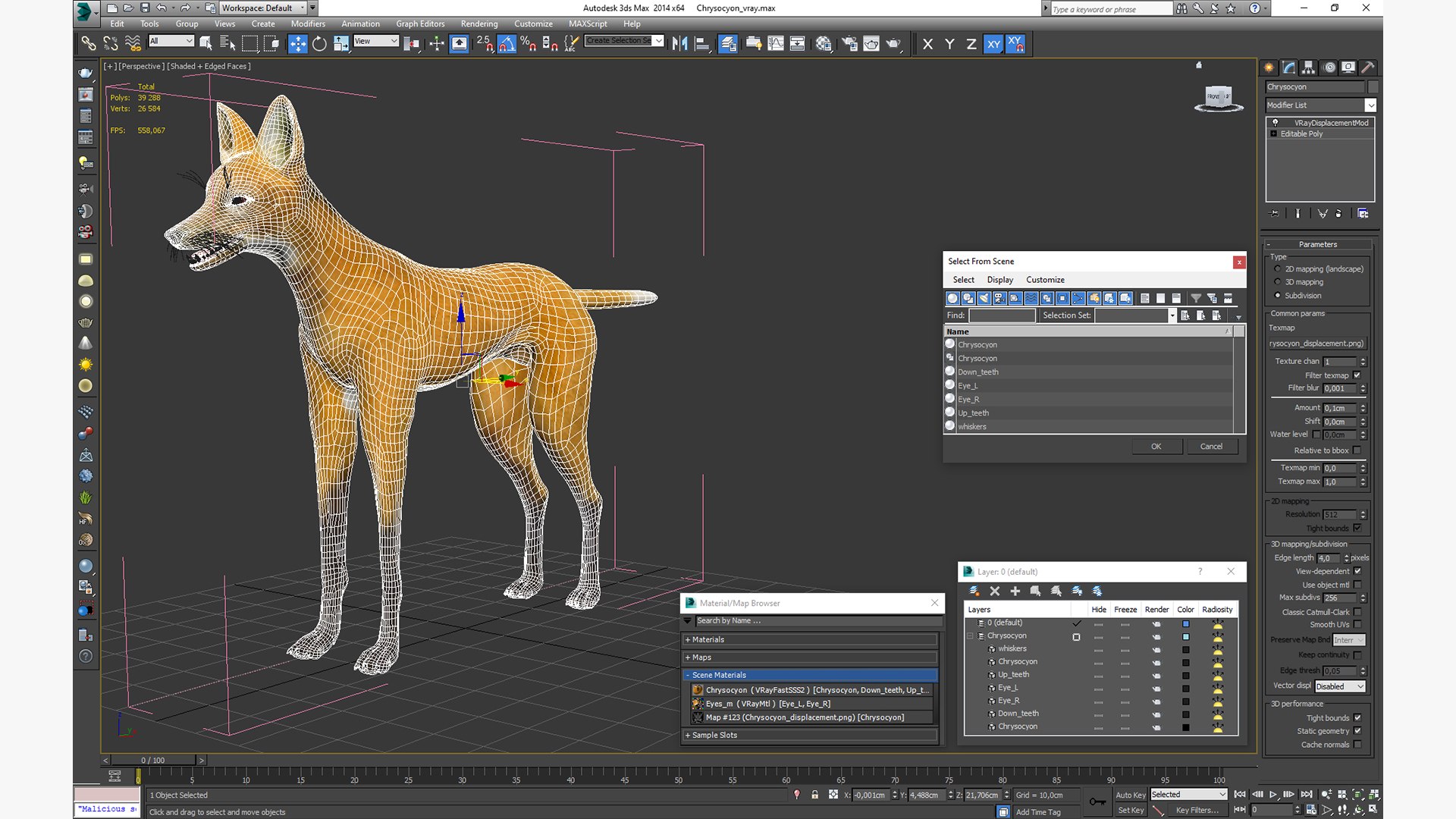Screen dimensions: 1456x819
Task: Open the Mirror tool
Action: (679, 44)
